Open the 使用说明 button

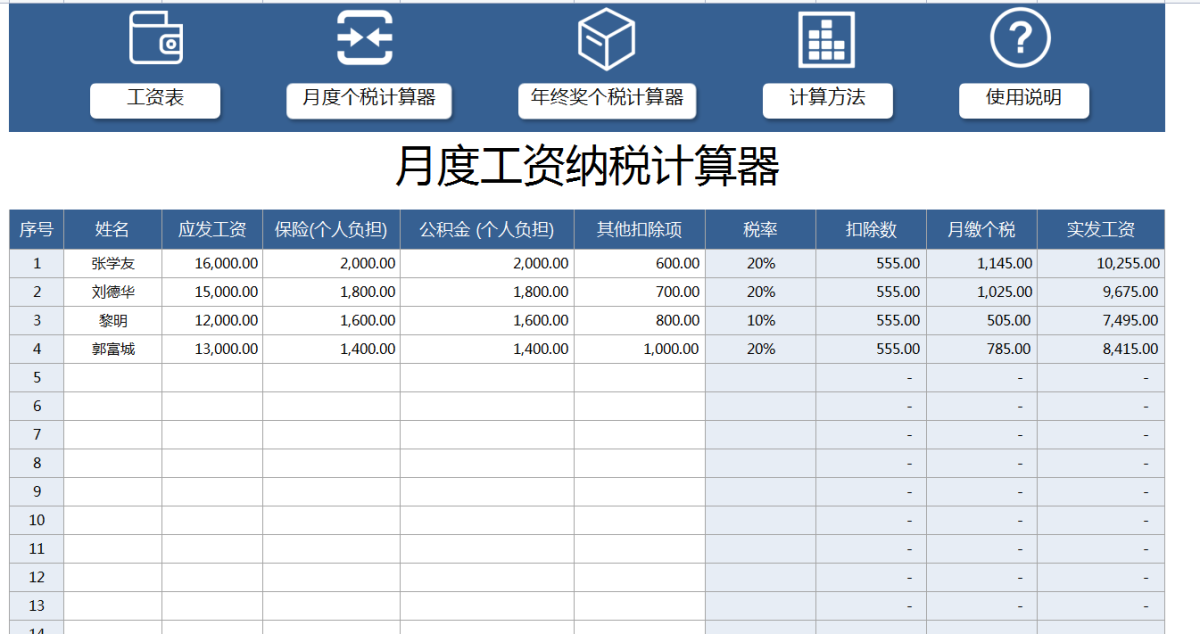click(x=1023, y=99)
